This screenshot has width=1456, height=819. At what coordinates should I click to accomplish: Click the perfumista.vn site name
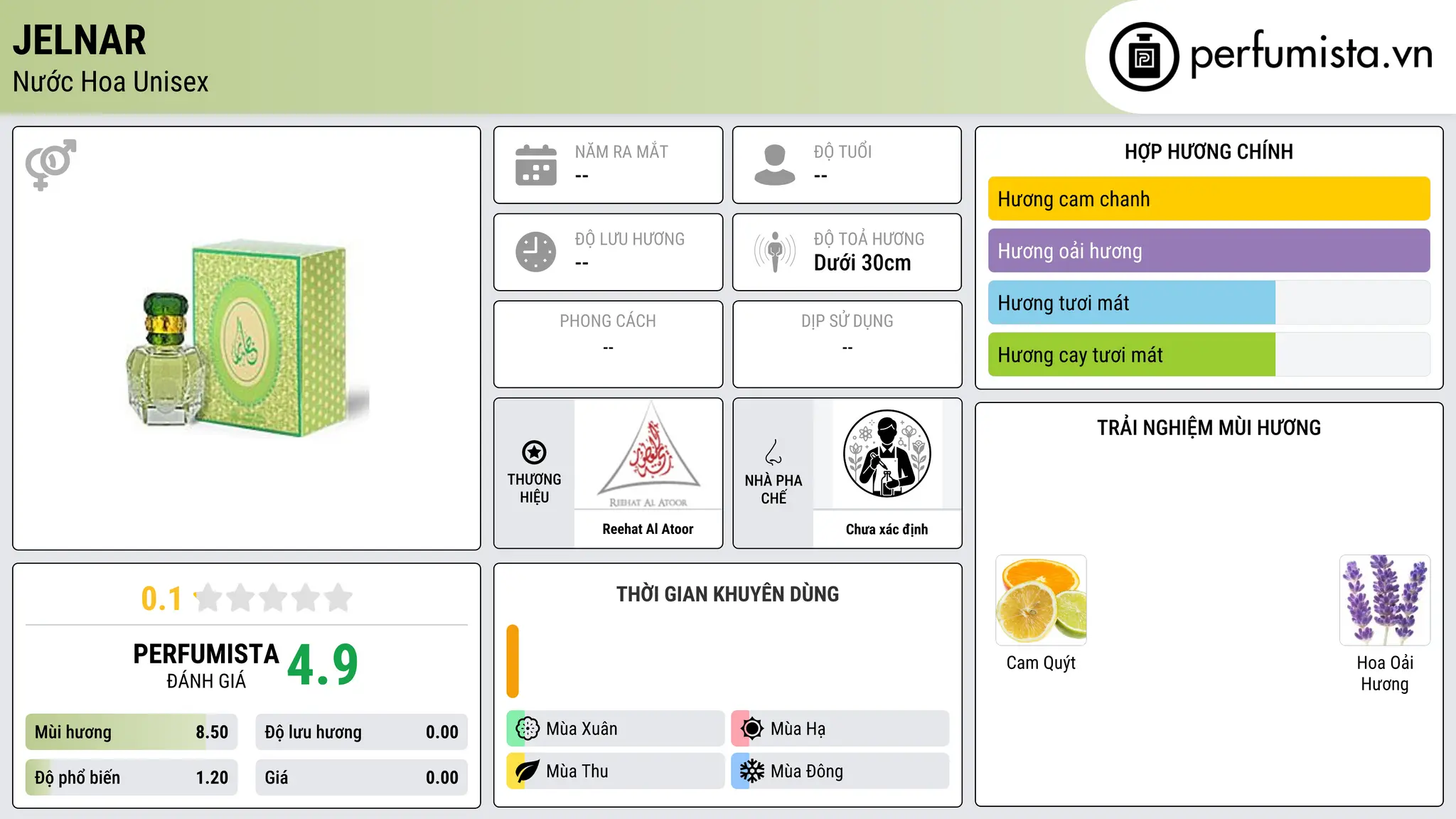click(1311, 54)
